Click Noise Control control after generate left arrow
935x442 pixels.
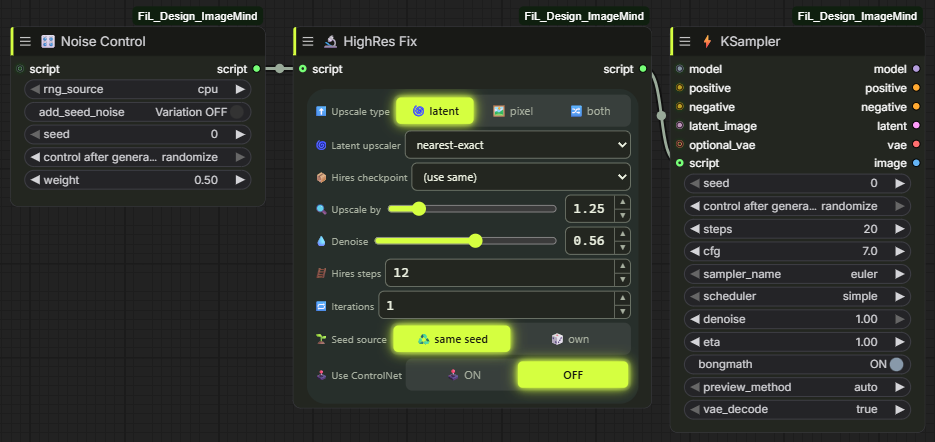point(35,157)
